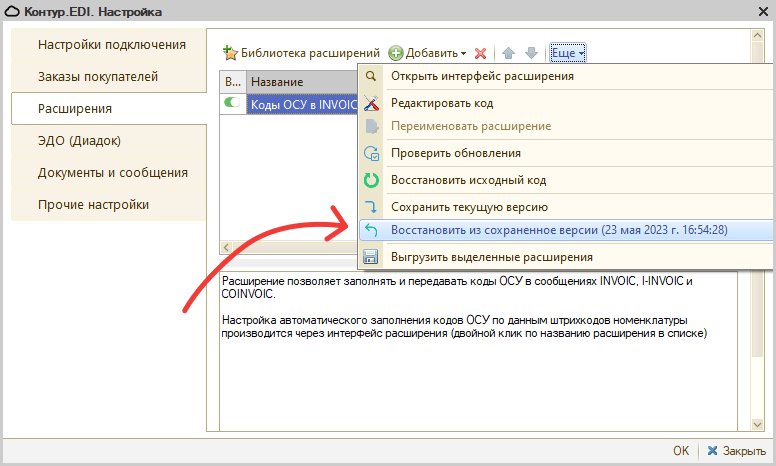Viewport: 776px width, 466px height.
Task: Expand the Еще menu
Action: [568, 53]
